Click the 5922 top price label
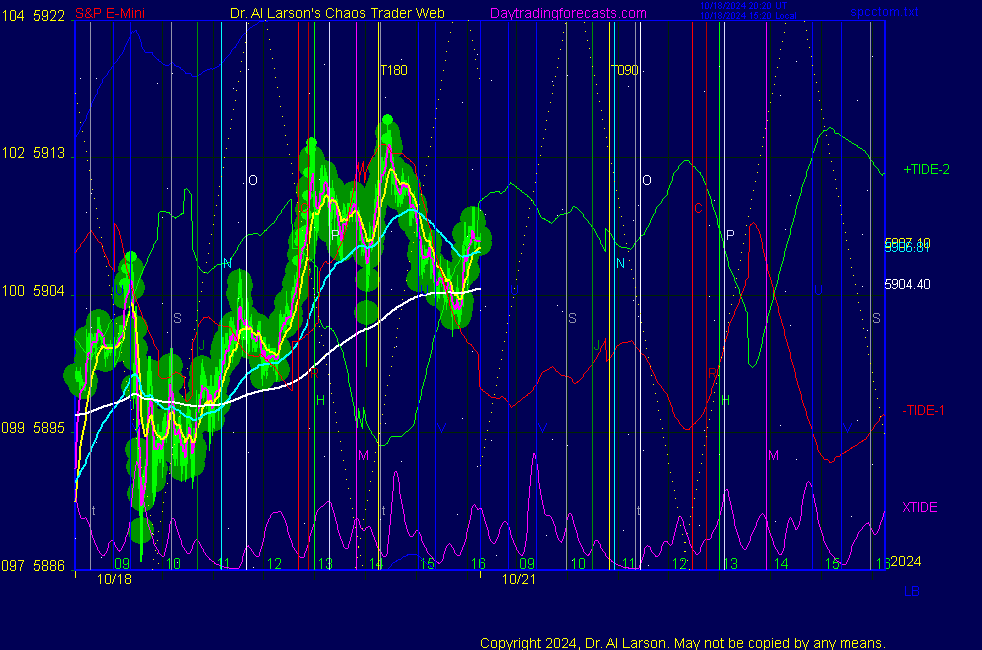This screenshot has height=650, width=982. pos(49,17)
